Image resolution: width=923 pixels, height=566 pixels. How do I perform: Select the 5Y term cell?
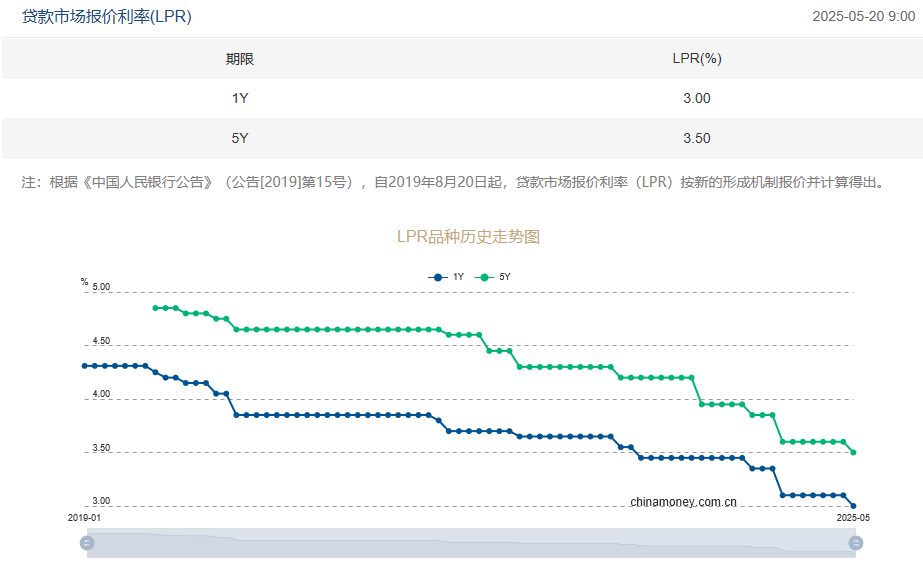[240, 138]
